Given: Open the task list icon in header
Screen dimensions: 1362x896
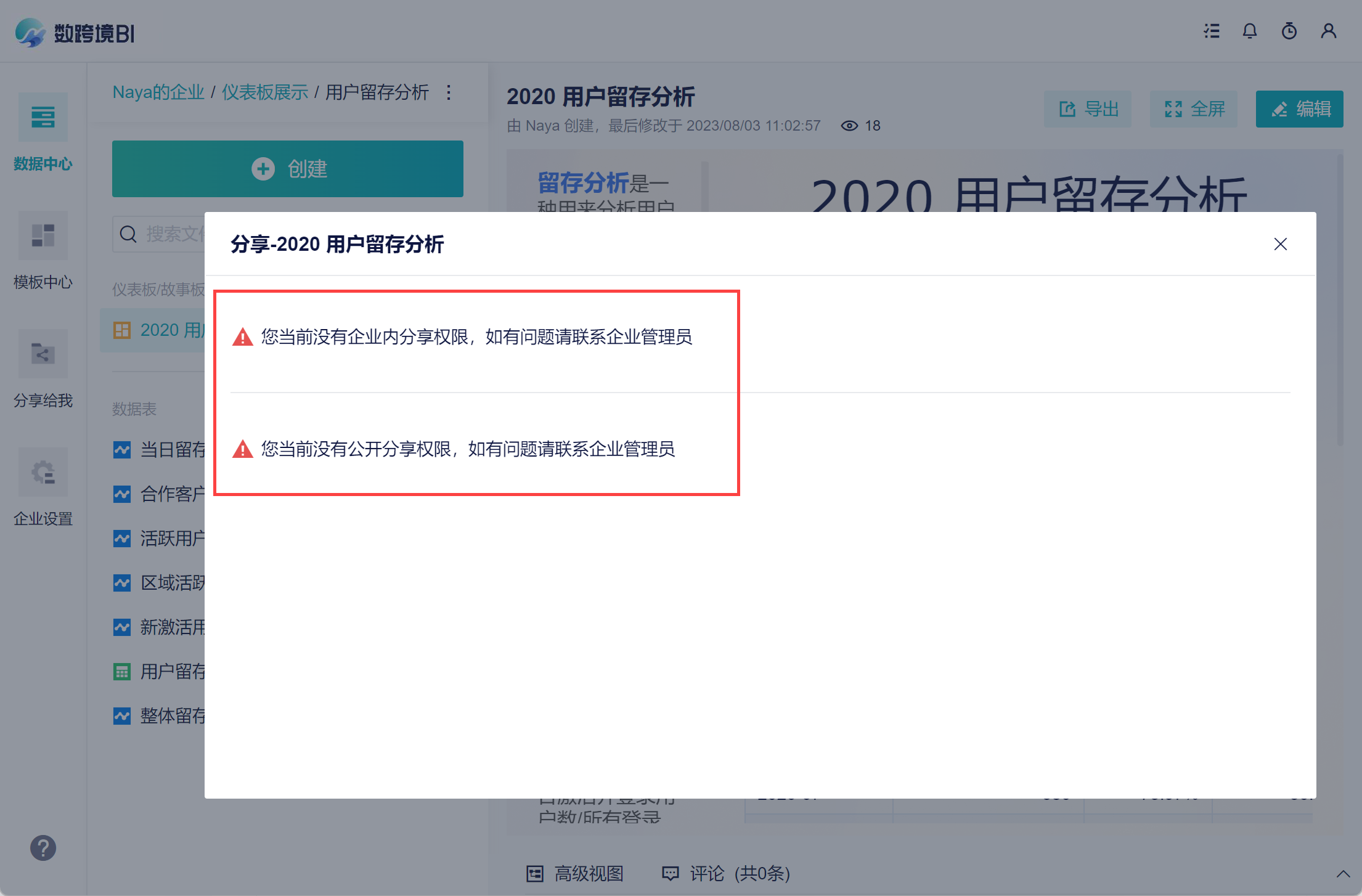Looking at the screenshot, I should (1212, 31).
